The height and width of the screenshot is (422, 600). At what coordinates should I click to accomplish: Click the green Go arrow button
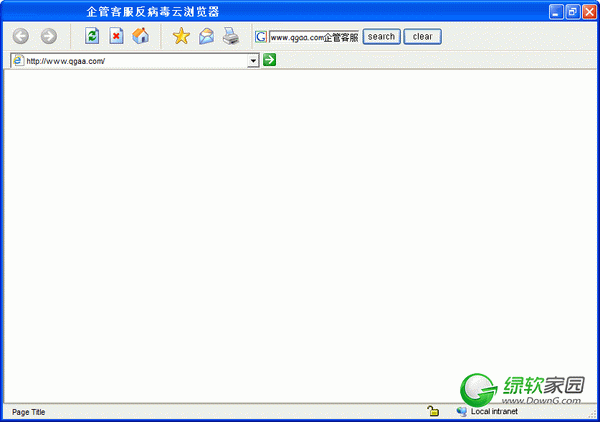[x=269, y=60]
